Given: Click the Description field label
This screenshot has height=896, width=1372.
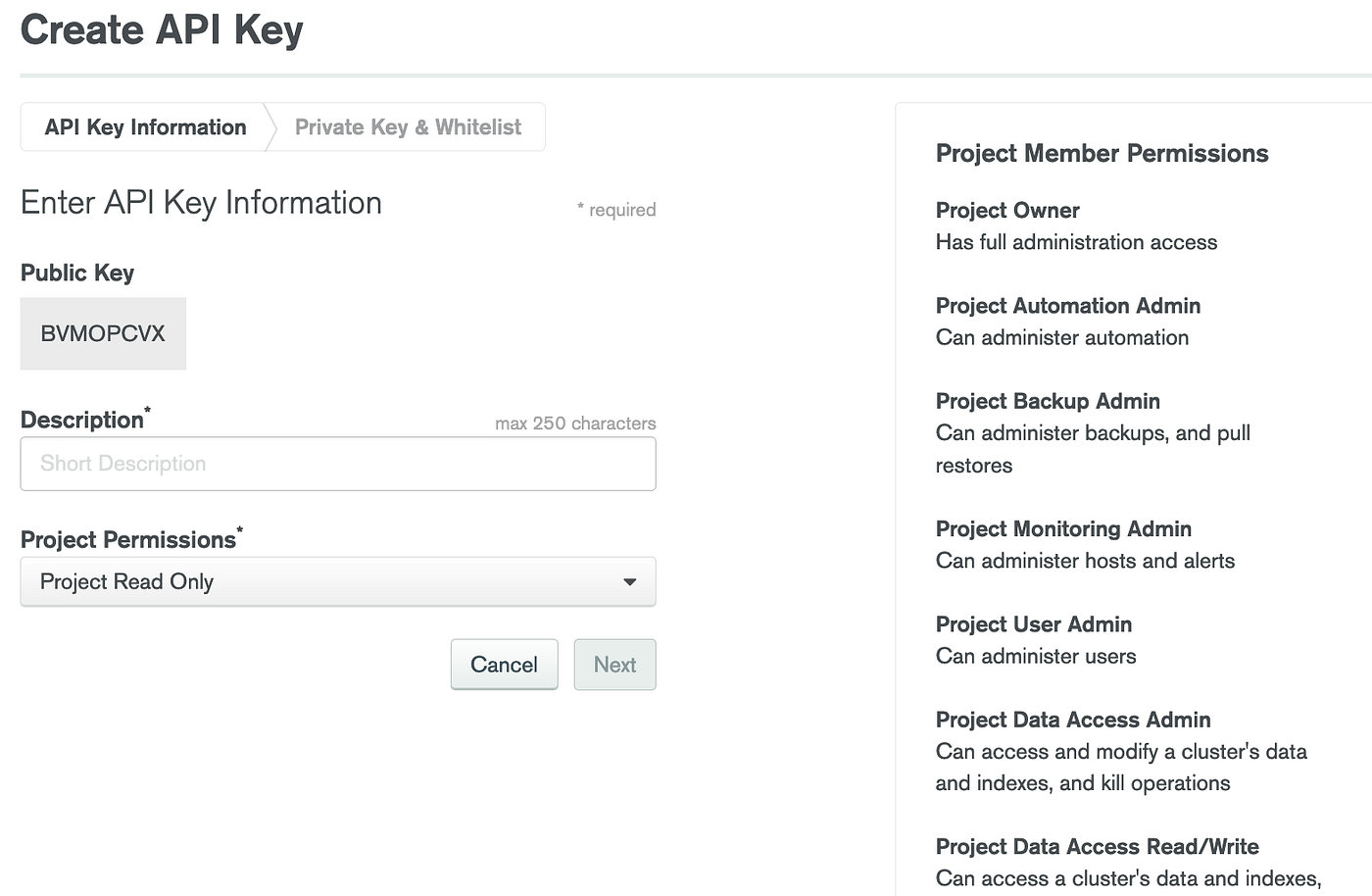Looking at the screenshot, I should coord(82,421).
